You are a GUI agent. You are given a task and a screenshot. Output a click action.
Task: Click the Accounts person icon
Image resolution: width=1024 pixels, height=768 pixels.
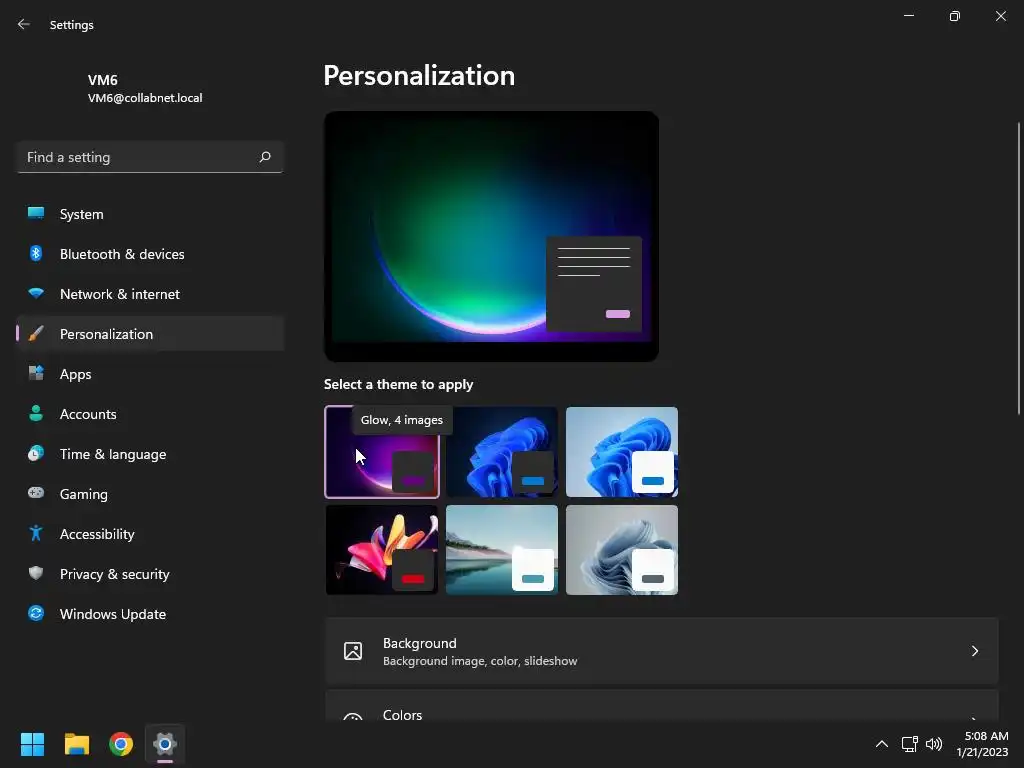pyautogui.click(x=36, y=413)
